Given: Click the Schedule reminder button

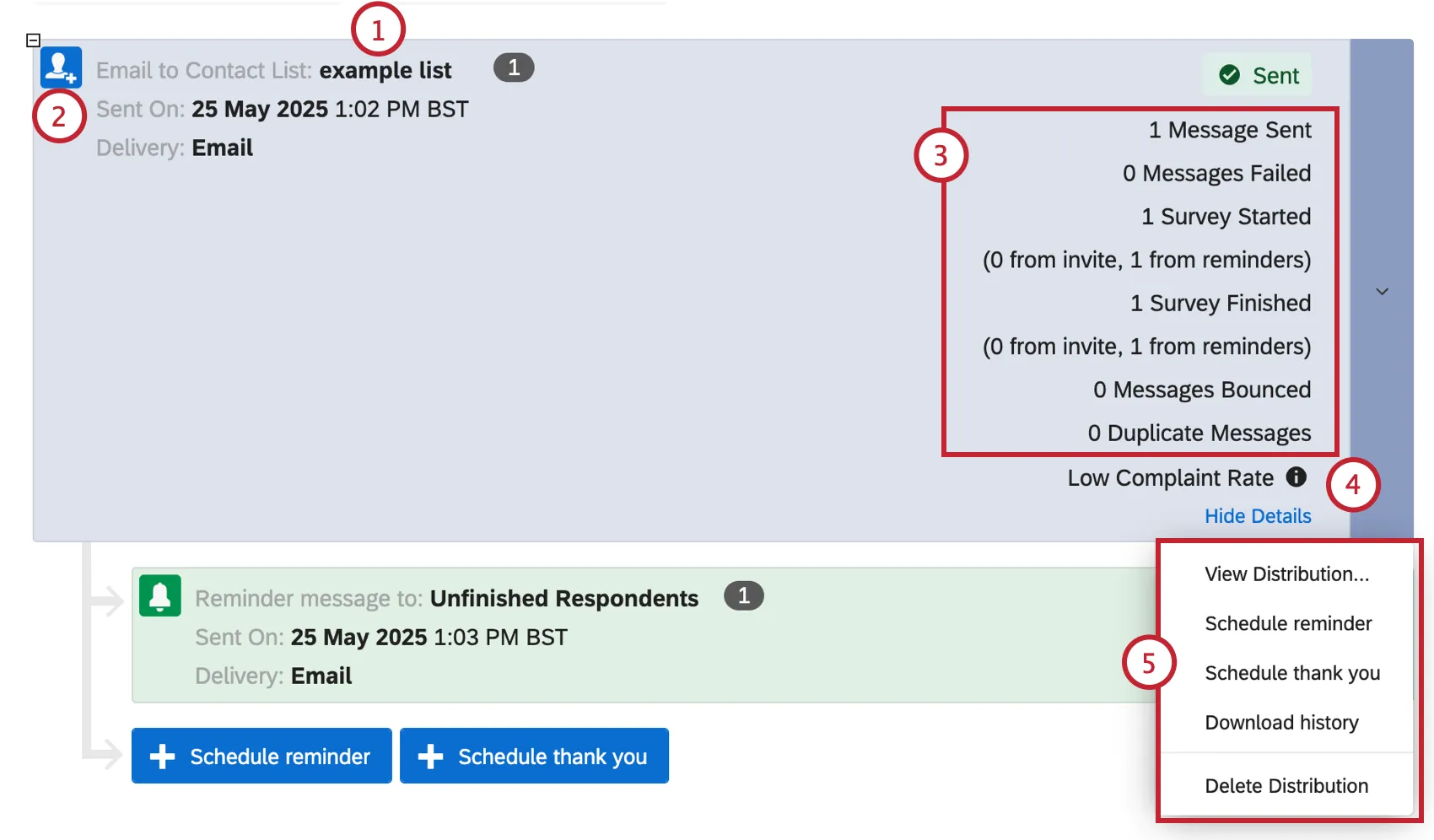Looking at the screenshot, I should pos(261,756).
